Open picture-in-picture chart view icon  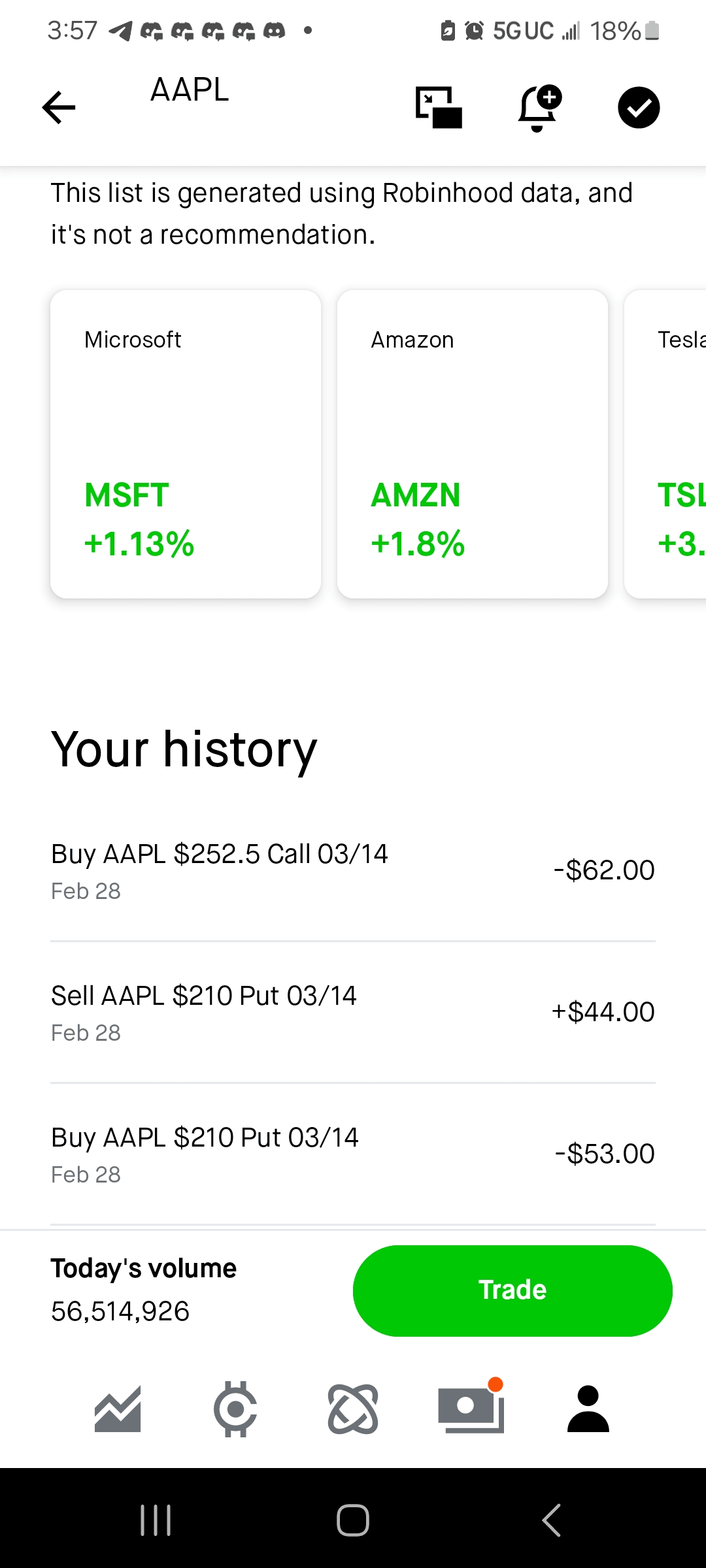pos(439,108)
